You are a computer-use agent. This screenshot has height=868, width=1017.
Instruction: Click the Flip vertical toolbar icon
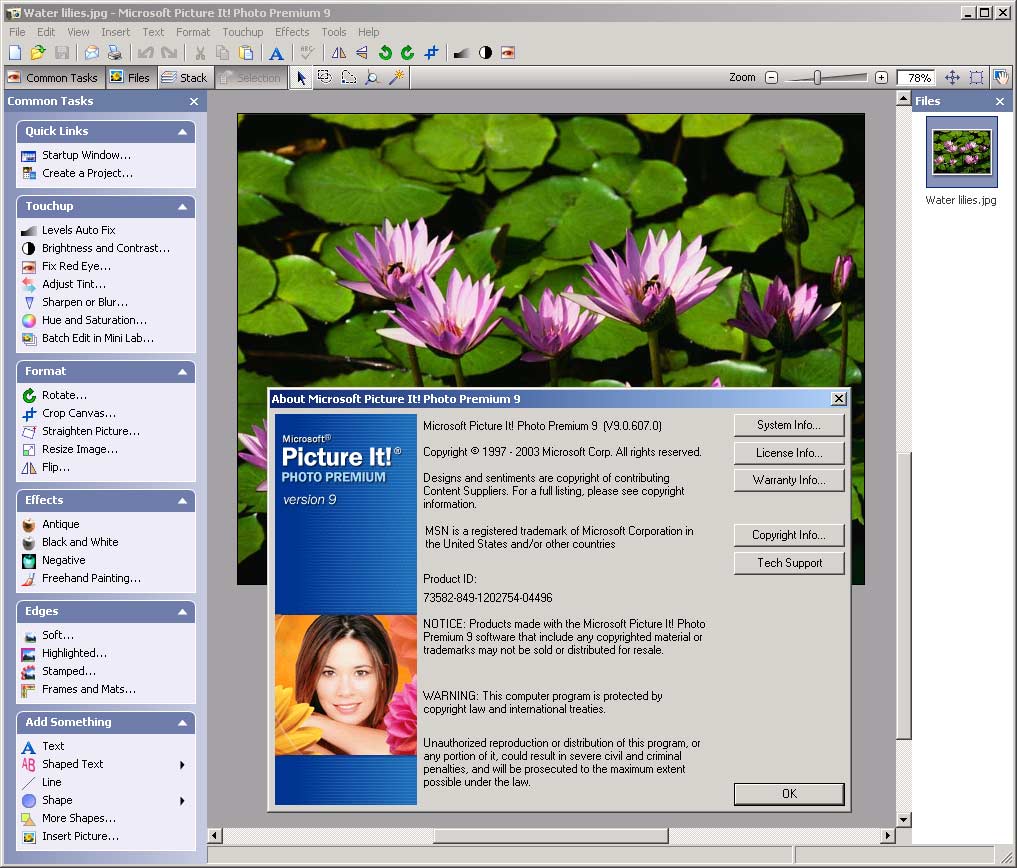(362, 53)
